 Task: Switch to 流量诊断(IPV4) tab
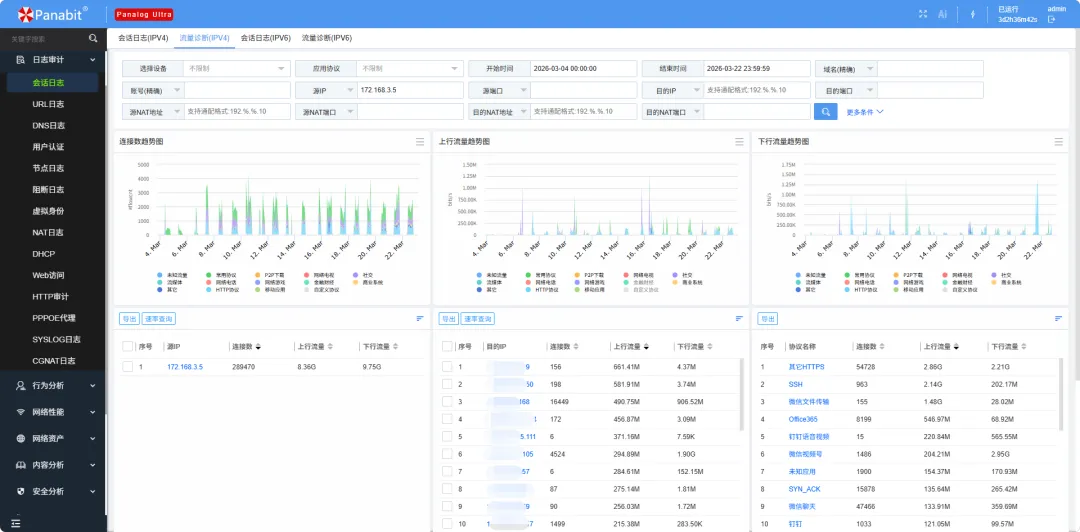point(204,38)
